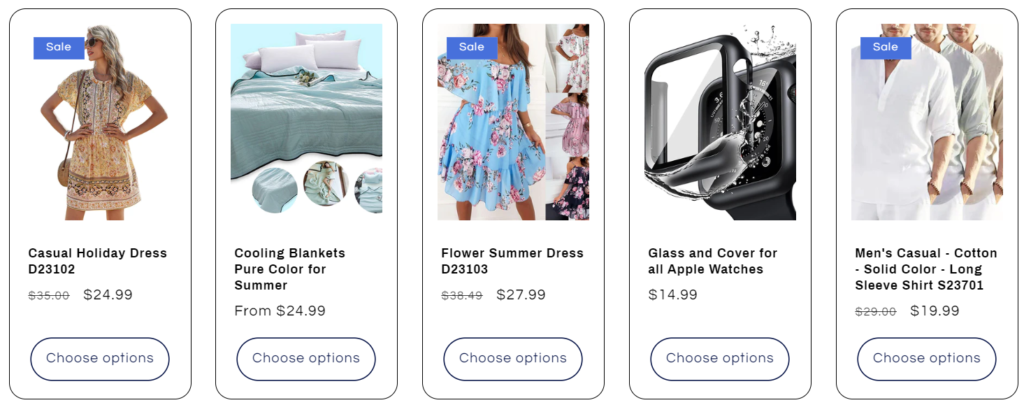Click Sale badge on Flower Summer Dress

(x=472, y=48)
